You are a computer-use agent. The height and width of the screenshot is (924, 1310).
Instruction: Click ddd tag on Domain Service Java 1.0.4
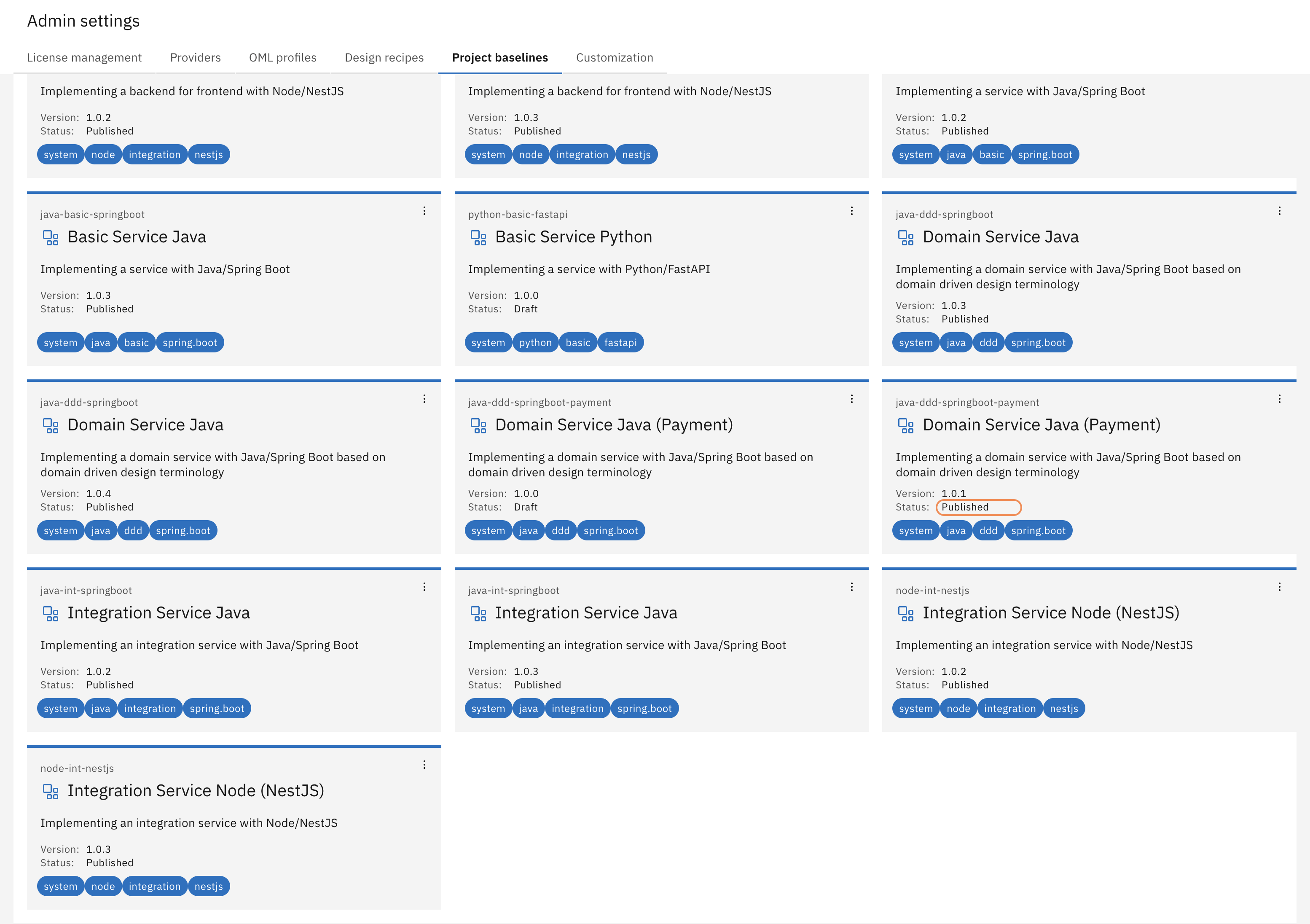pyautogui.click(x=133, y=531)
